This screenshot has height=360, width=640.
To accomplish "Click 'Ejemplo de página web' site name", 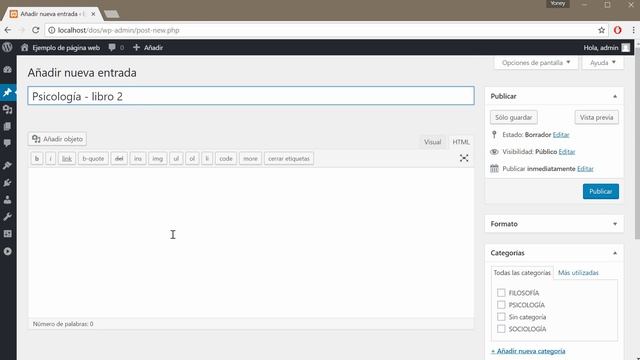I will tap(66, 48).
